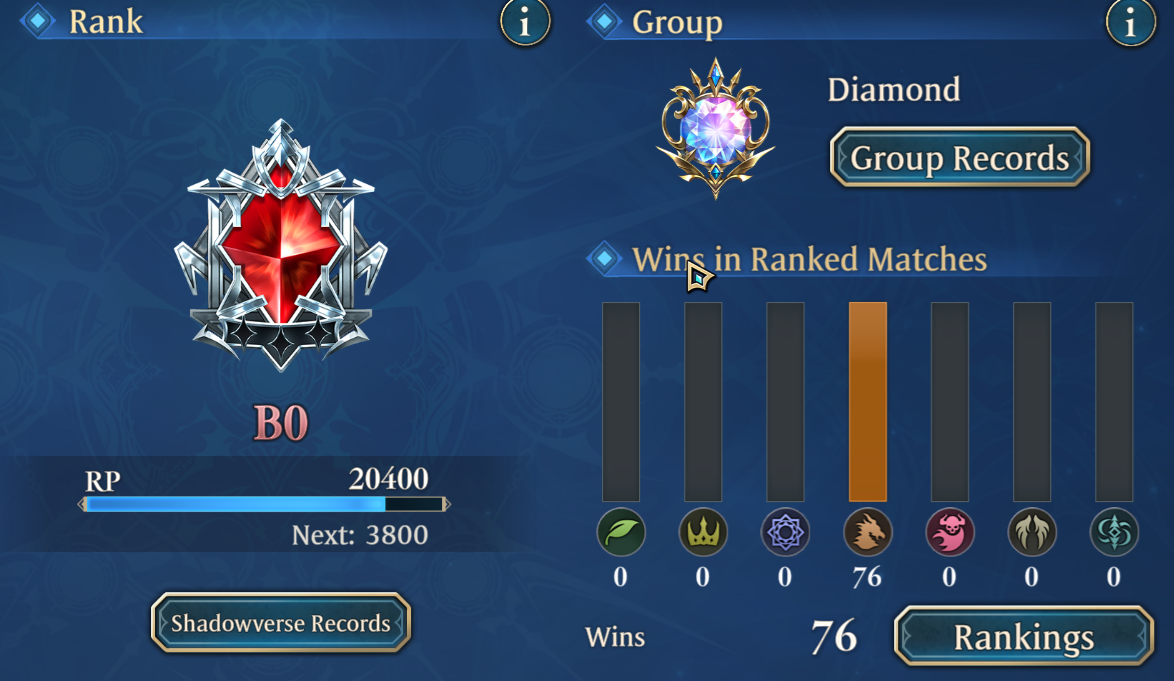Open Shadowverse Records
1174x681 pixels.
281,623
